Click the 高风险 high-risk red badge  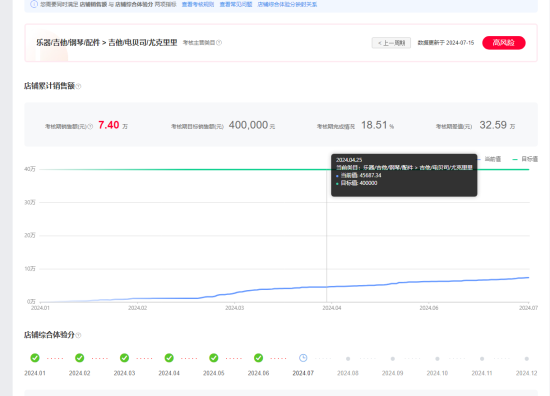[504, 43]
